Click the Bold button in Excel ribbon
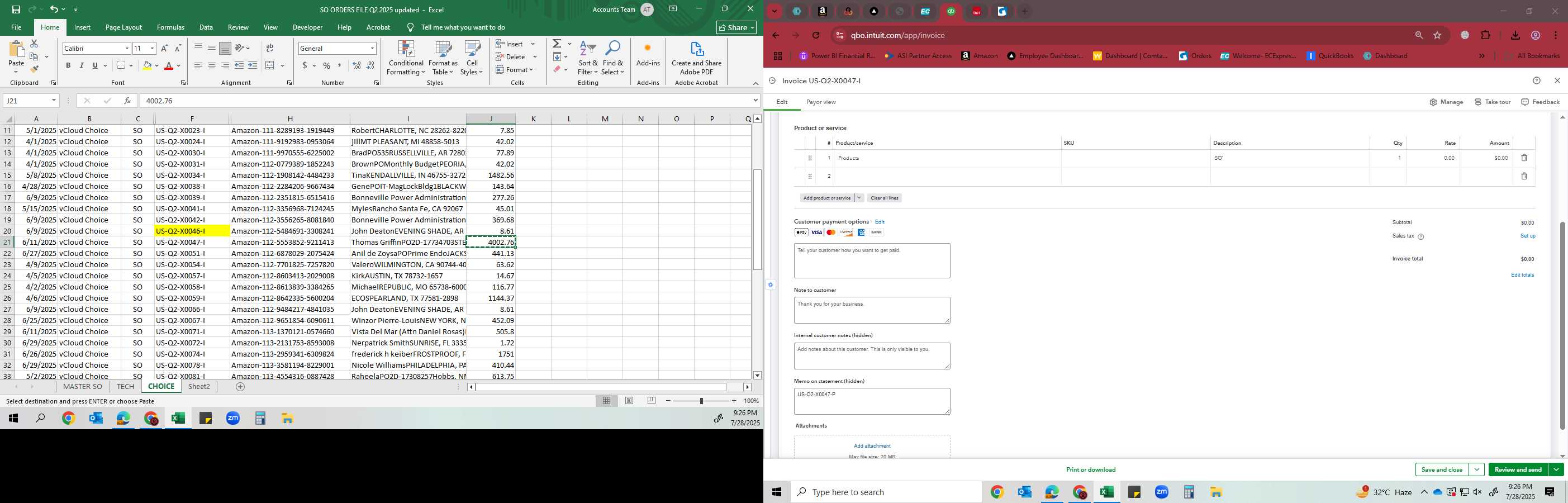1568x503 pixels. (68, 65)
